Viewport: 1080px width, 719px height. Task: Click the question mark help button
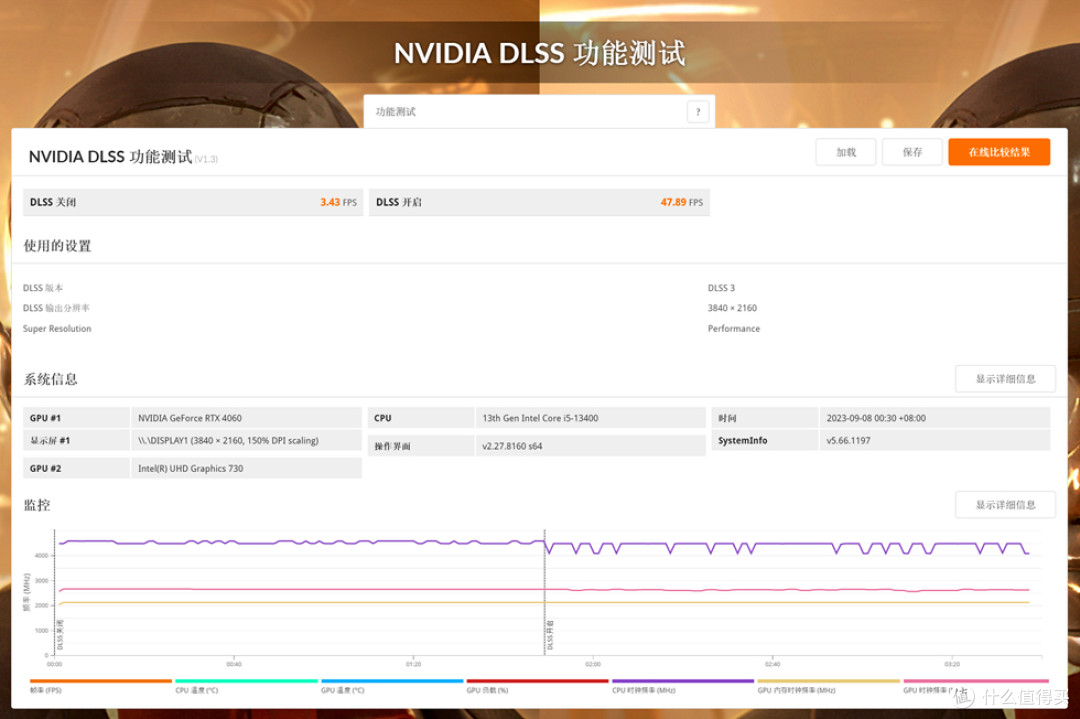click(698, 112)
